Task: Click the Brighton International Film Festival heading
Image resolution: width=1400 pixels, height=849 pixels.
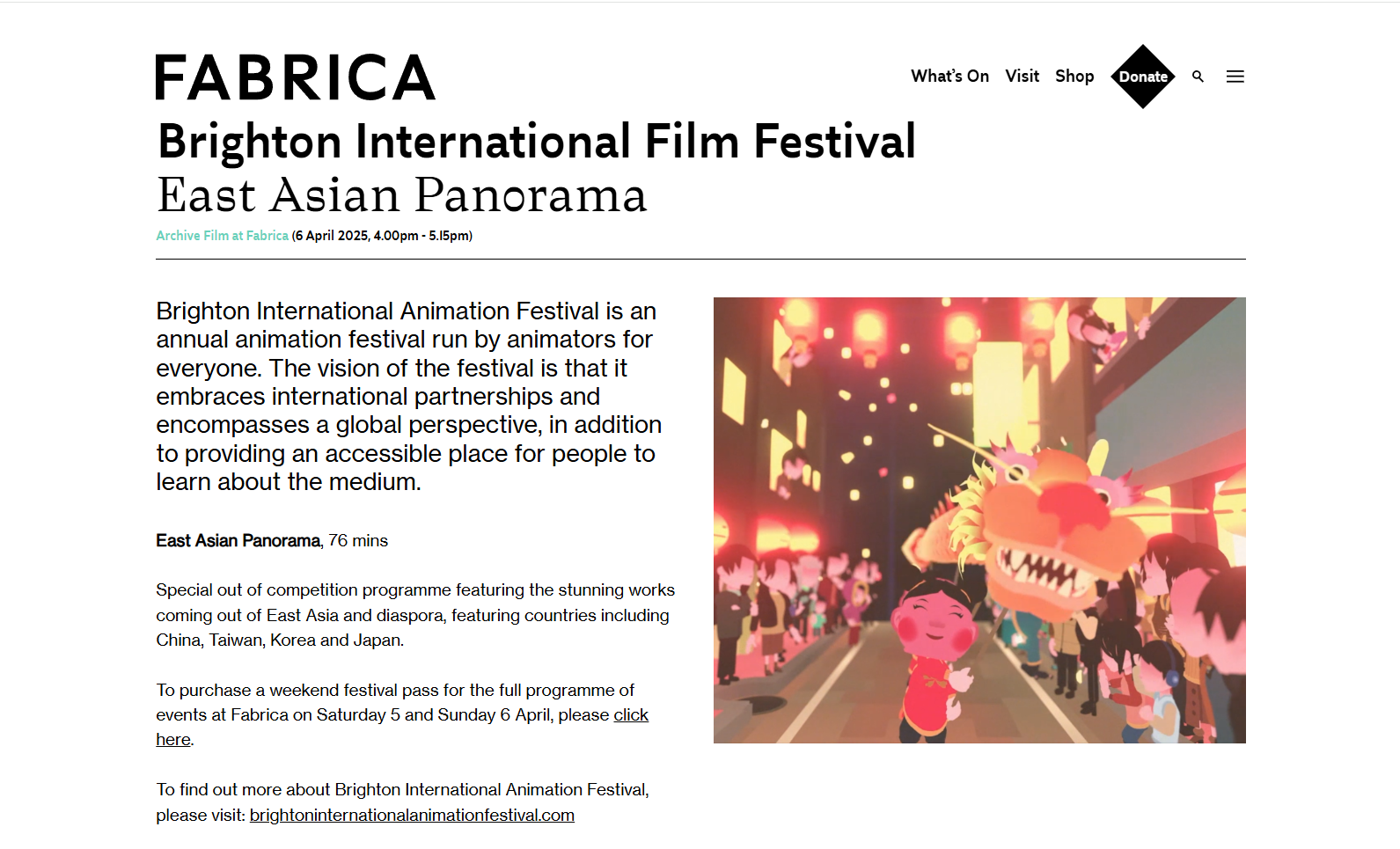Action: coord(537,142)
